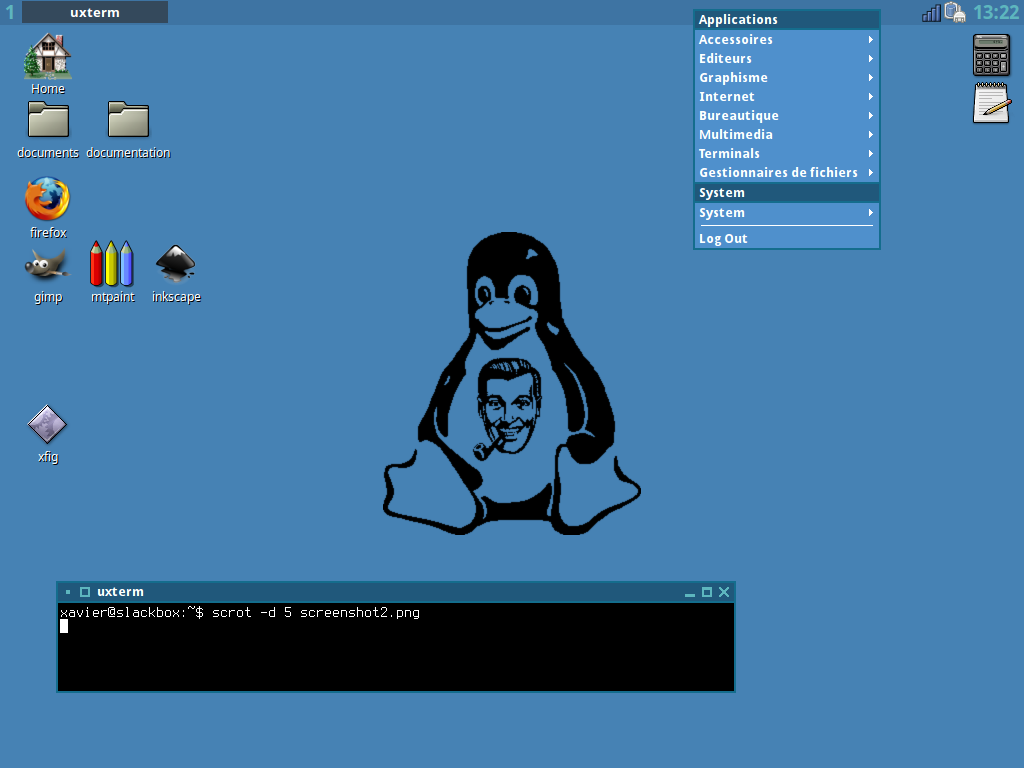
Task: Expand arrow next to Terminals
Action: click(x=871, y=153)
